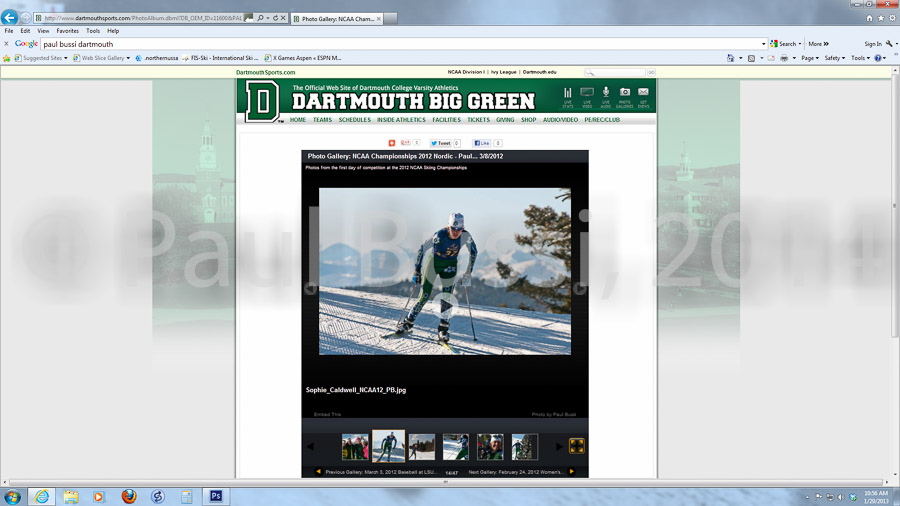Click Sign In on Google toolbar
Image resolution: width=900 pixels, height=506 pixels.
pyautogui.click(x=873, y=44)
